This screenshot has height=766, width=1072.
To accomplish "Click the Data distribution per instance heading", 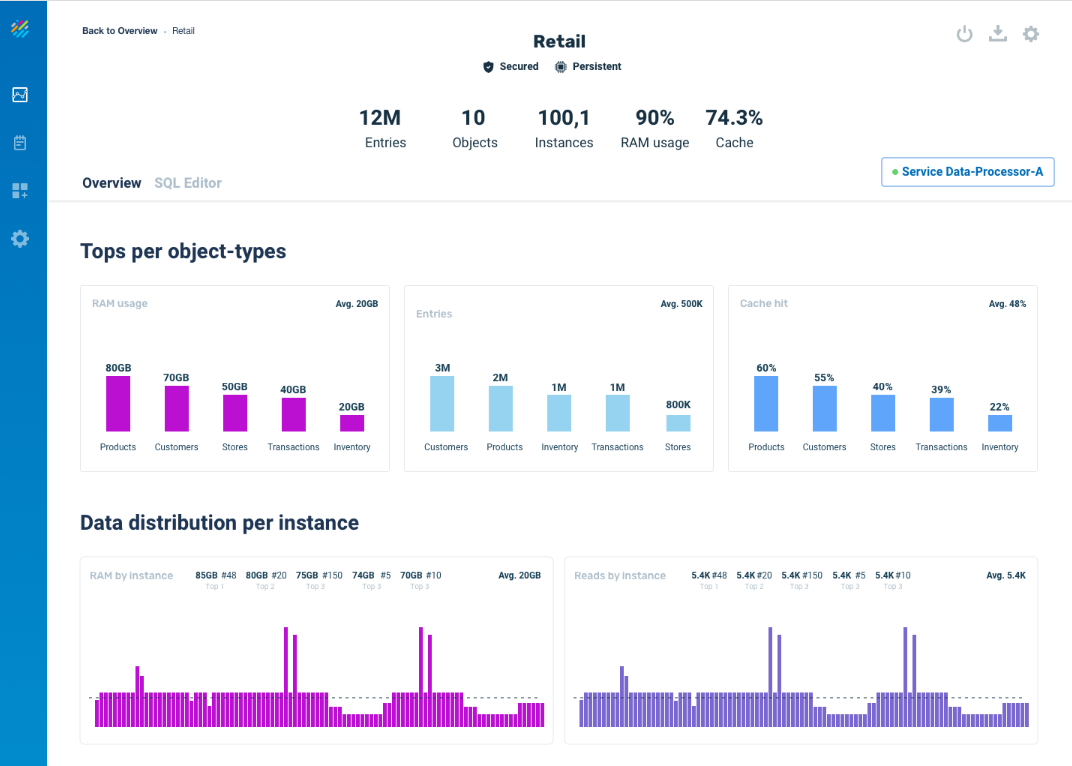I will click(x=219, y=523).
